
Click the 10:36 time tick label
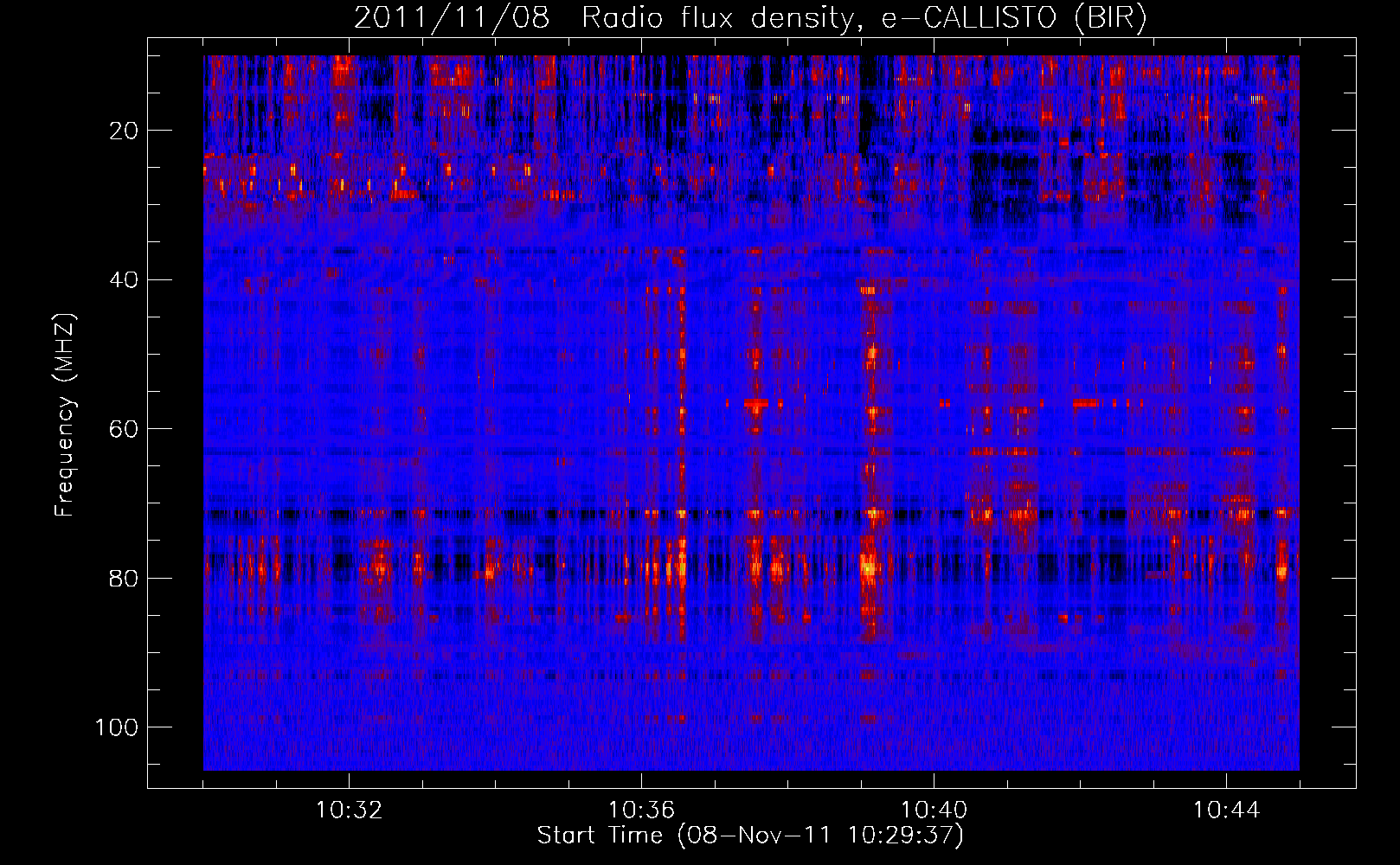coord(641,811)
